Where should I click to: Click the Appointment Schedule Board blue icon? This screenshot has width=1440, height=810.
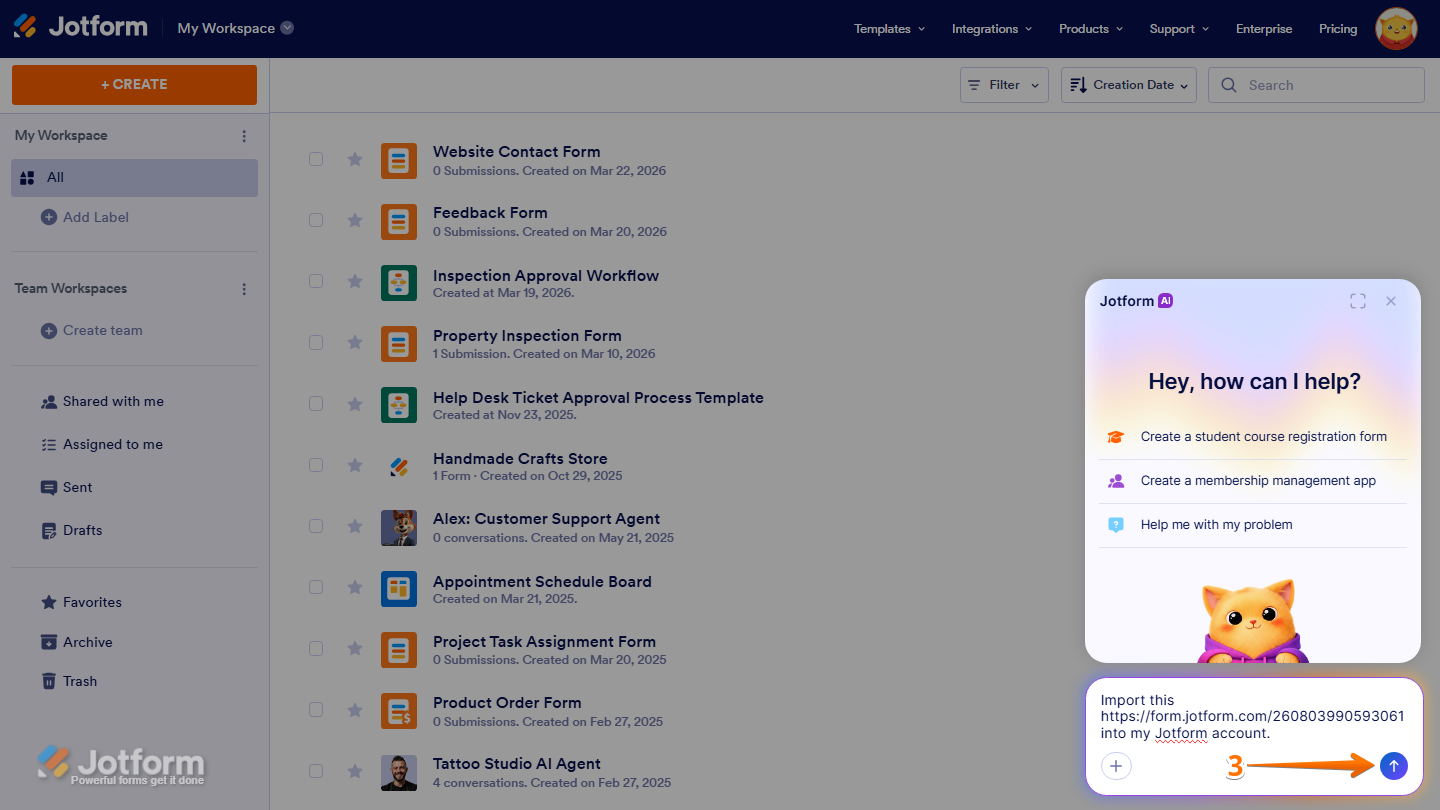pos(399,589)
